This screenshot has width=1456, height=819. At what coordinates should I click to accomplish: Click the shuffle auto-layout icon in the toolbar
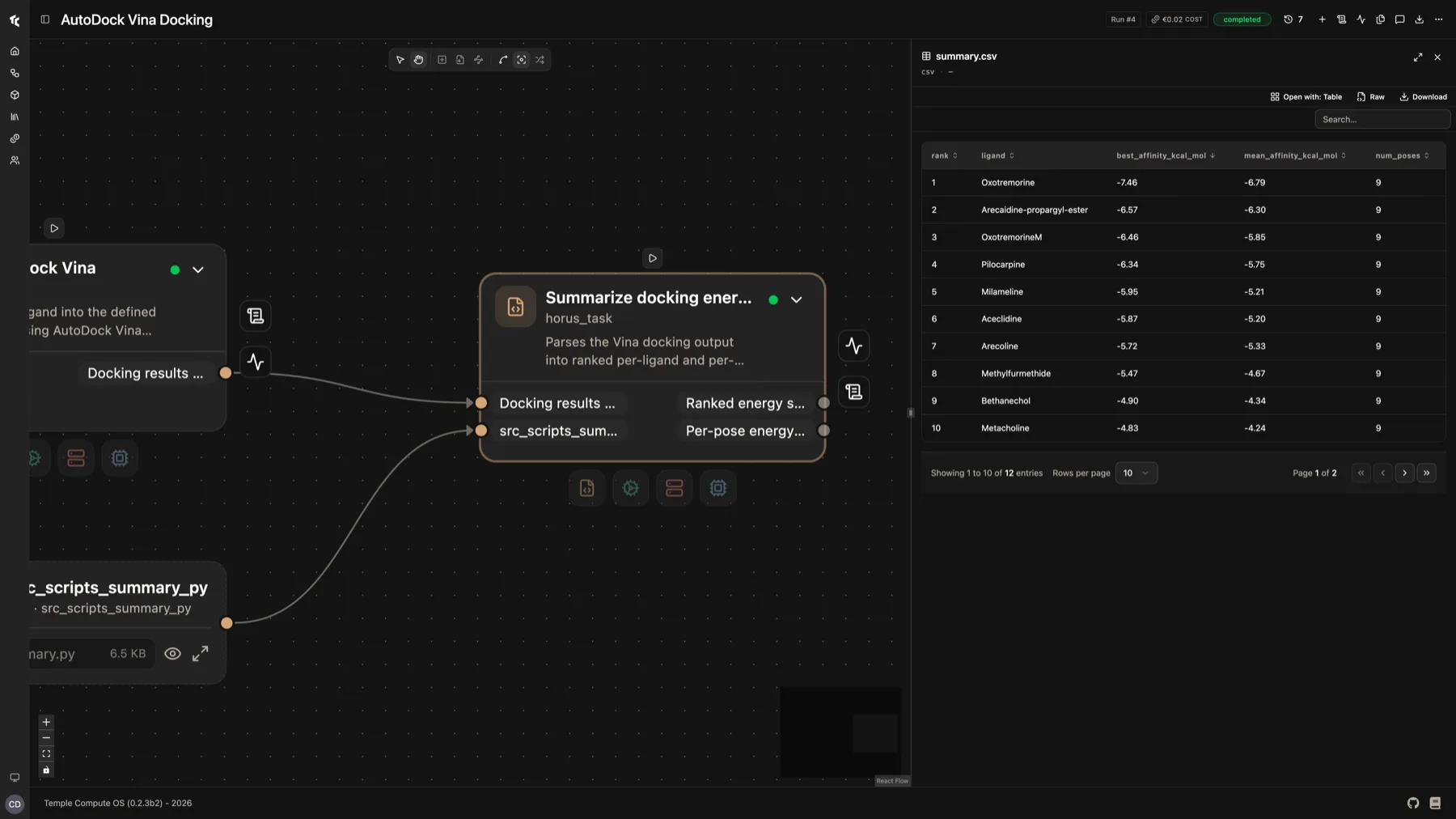tap(540, 60)
